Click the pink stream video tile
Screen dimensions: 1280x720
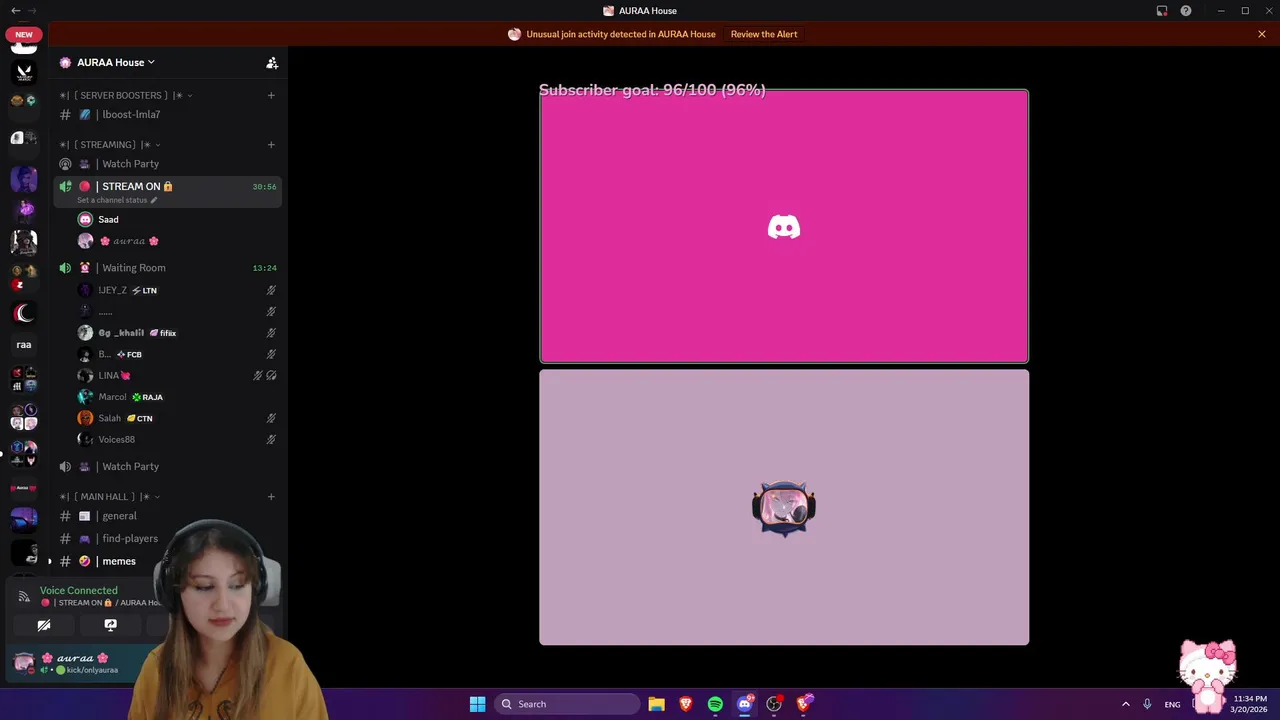784,227
